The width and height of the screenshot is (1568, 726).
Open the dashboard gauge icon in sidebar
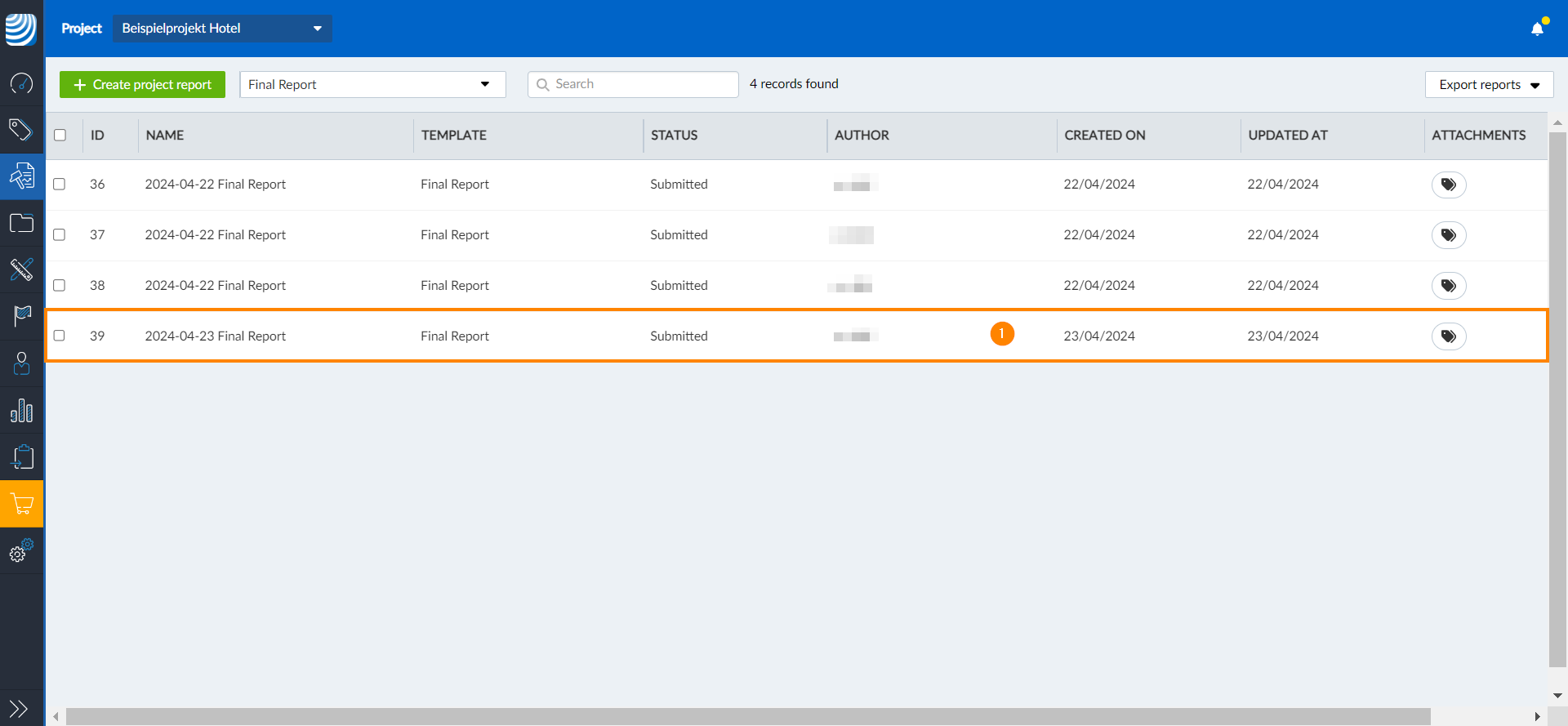point(21,83)
